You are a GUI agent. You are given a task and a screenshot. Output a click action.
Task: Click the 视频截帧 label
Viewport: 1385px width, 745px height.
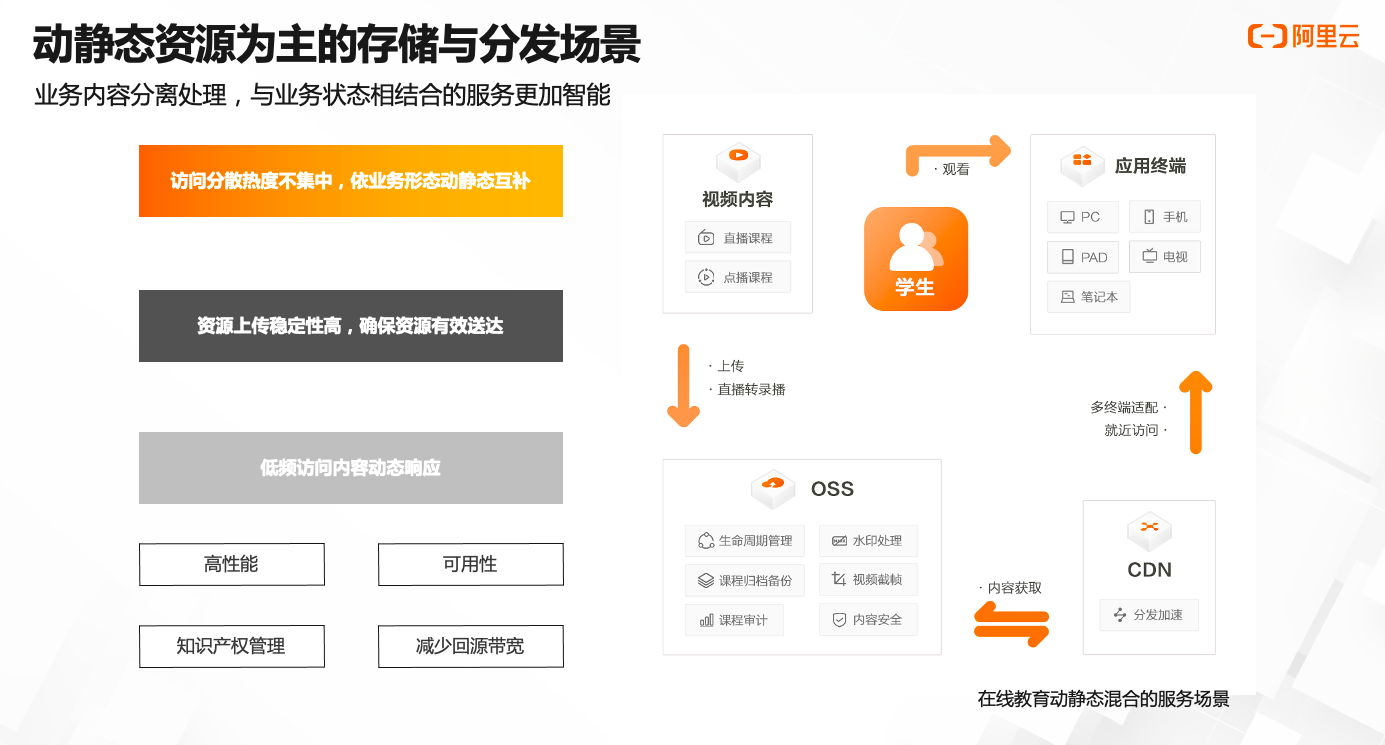pos(877,579)
